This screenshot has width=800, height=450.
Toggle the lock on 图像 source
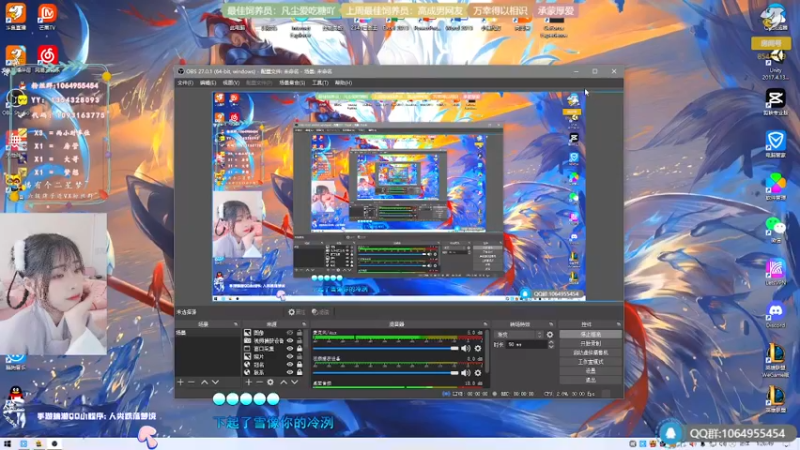coord(299,333)
